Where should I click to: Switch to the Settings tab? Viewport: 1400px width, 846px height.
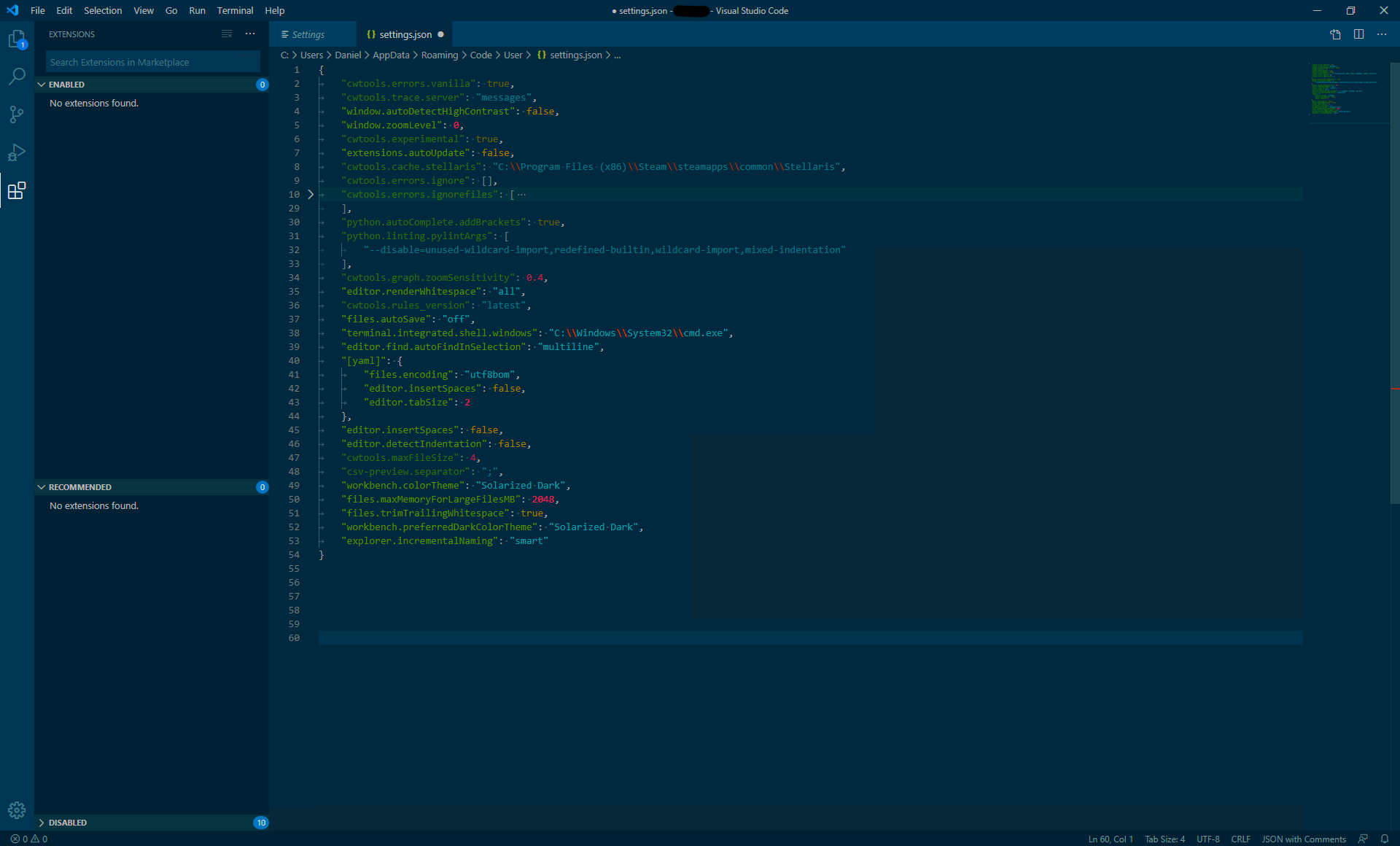click(x=310, y=34)
